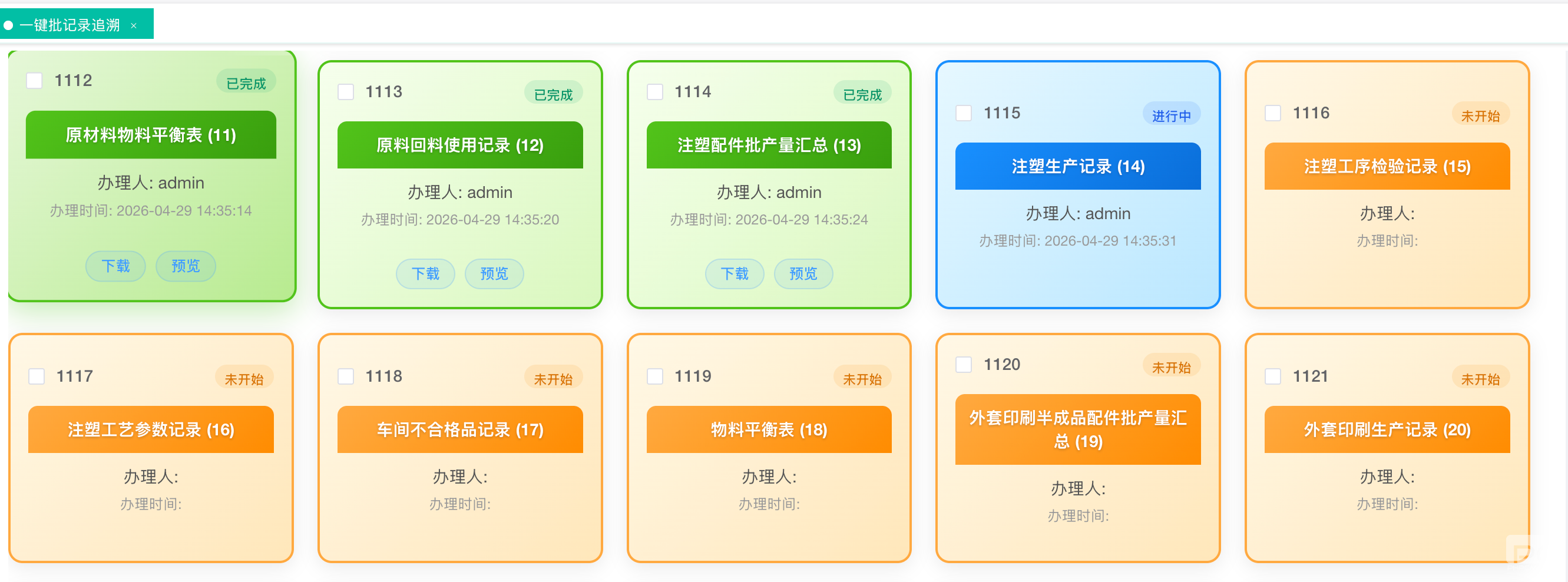Select the 注塑工序检验记录 (15) orange header
This screenshot has height=582, width=1568.
click(1387, 166)
